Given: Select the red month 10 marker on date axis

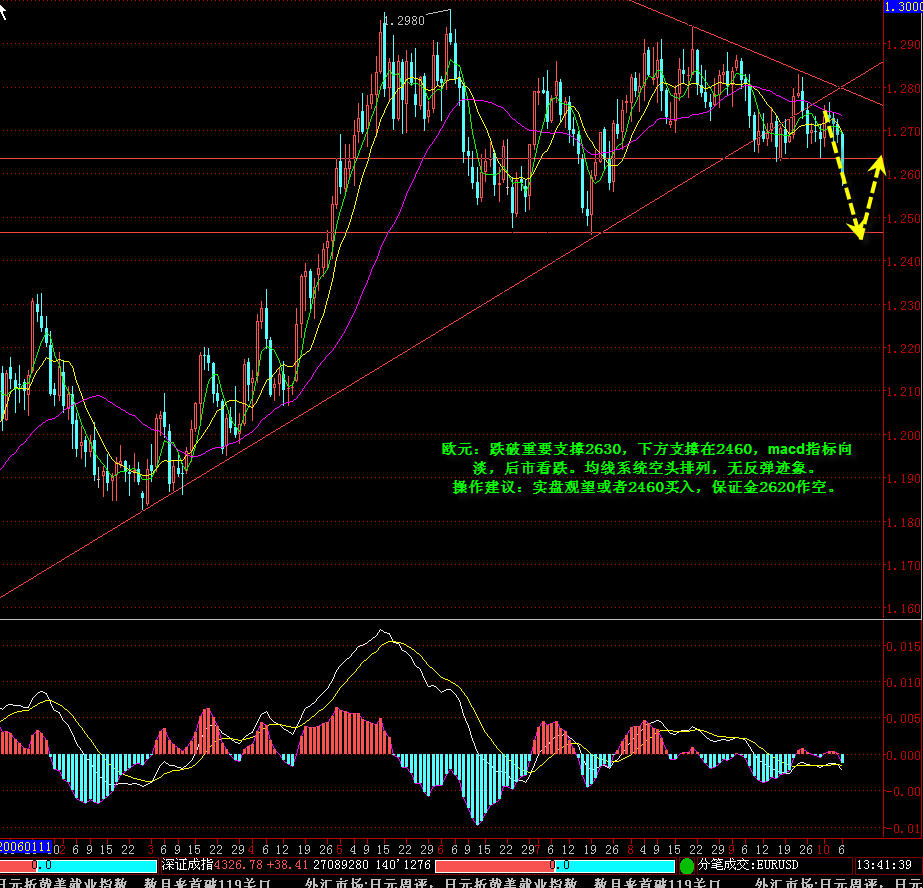Looking at the screenshot, I should pyautogui.click(x=823, y=849).
